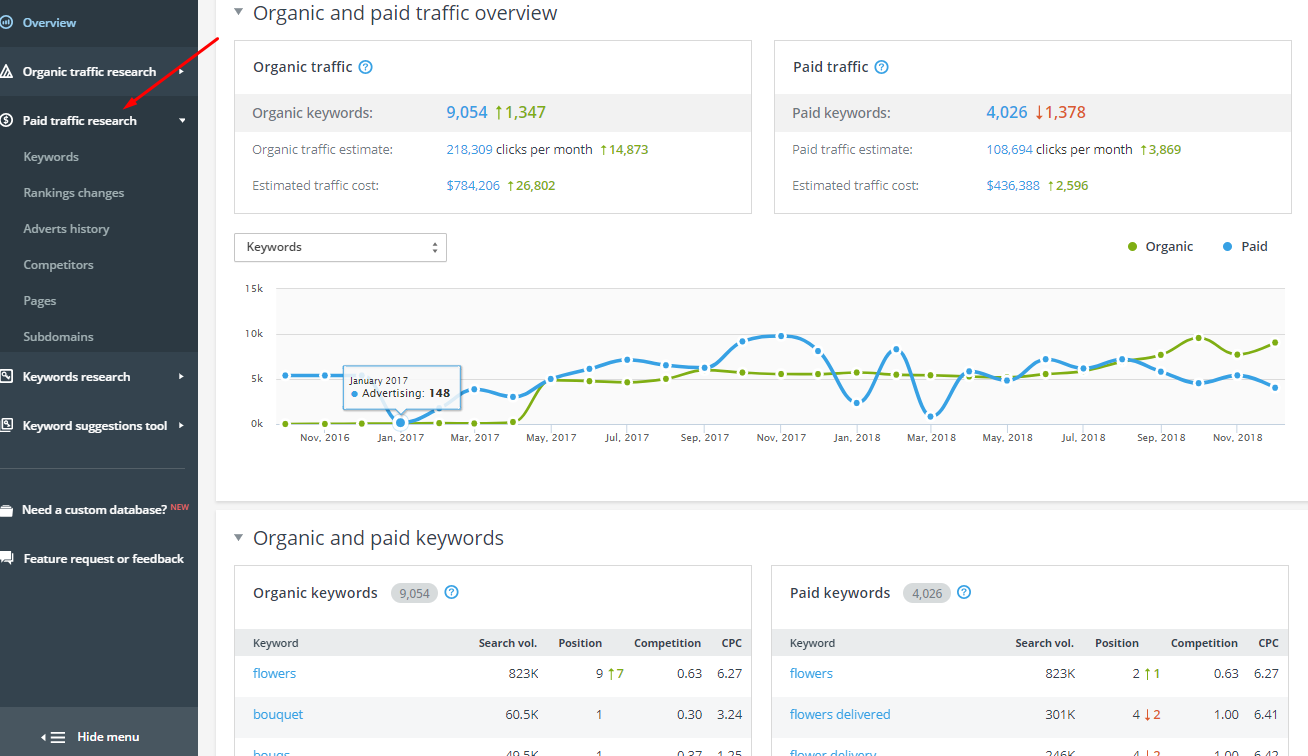The height and width of the screenshot is (756, 1308).
Task: Collapse Paid traffic research submenu arrow
Action: point(182,121)
